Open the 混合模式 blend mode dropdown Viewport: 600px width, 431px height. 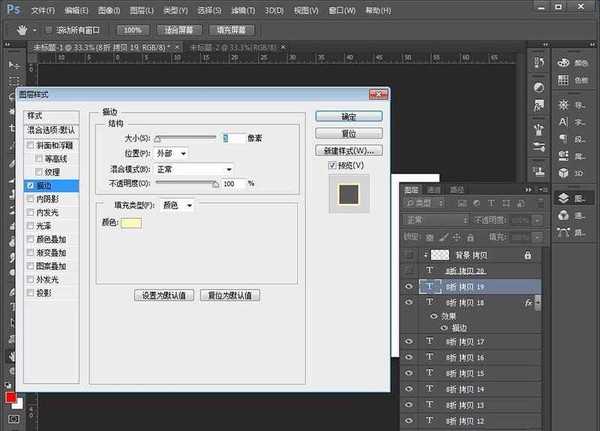194,169
